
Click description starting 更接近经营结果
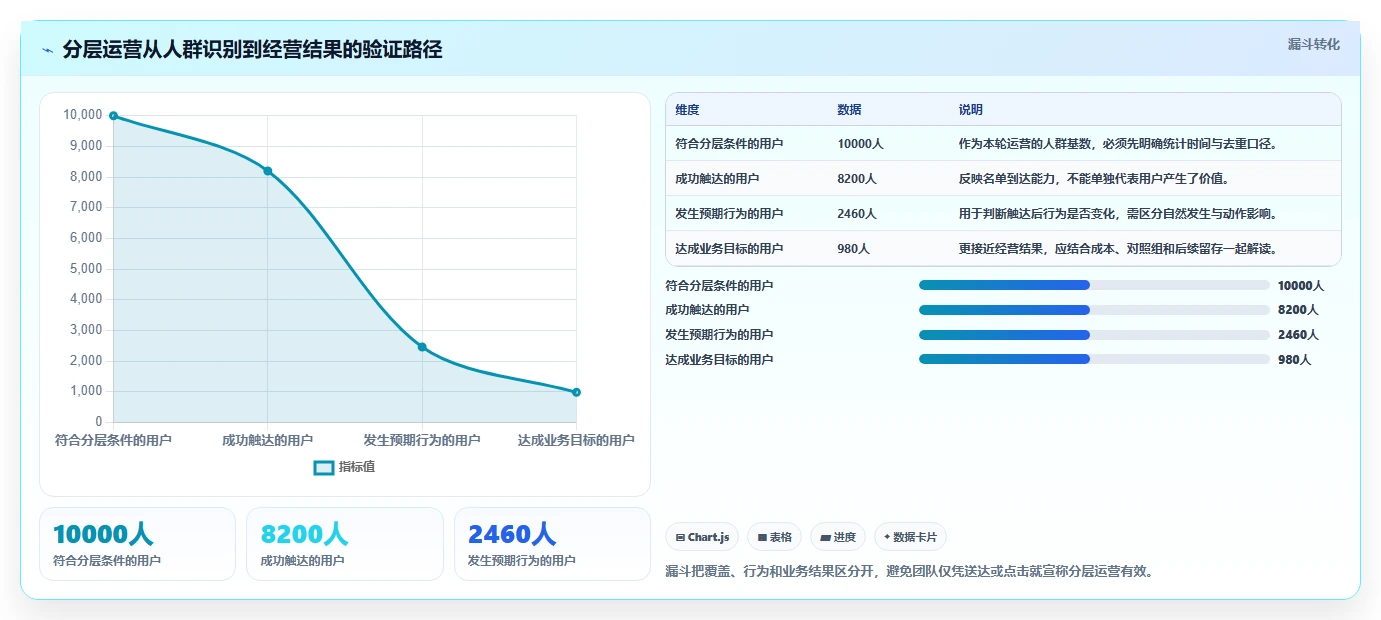point(1118,249)
